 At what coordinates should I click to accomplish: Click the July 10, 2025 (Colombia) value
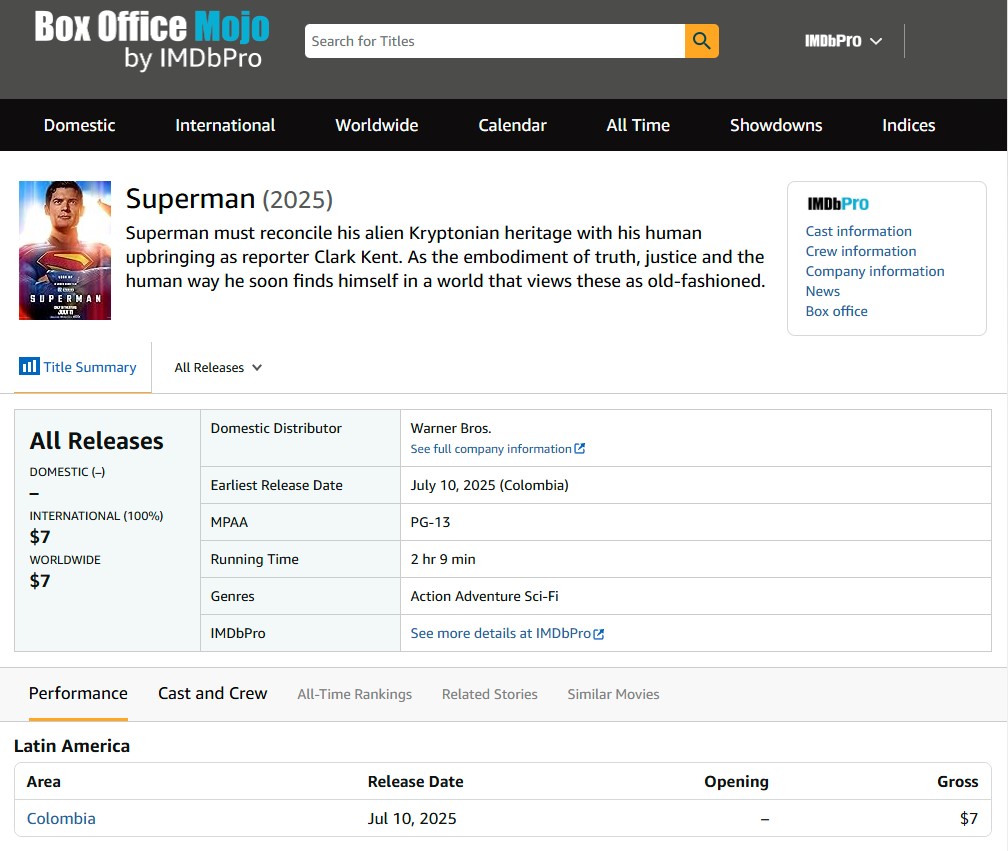pyautogui.click(x=489, y=485)
